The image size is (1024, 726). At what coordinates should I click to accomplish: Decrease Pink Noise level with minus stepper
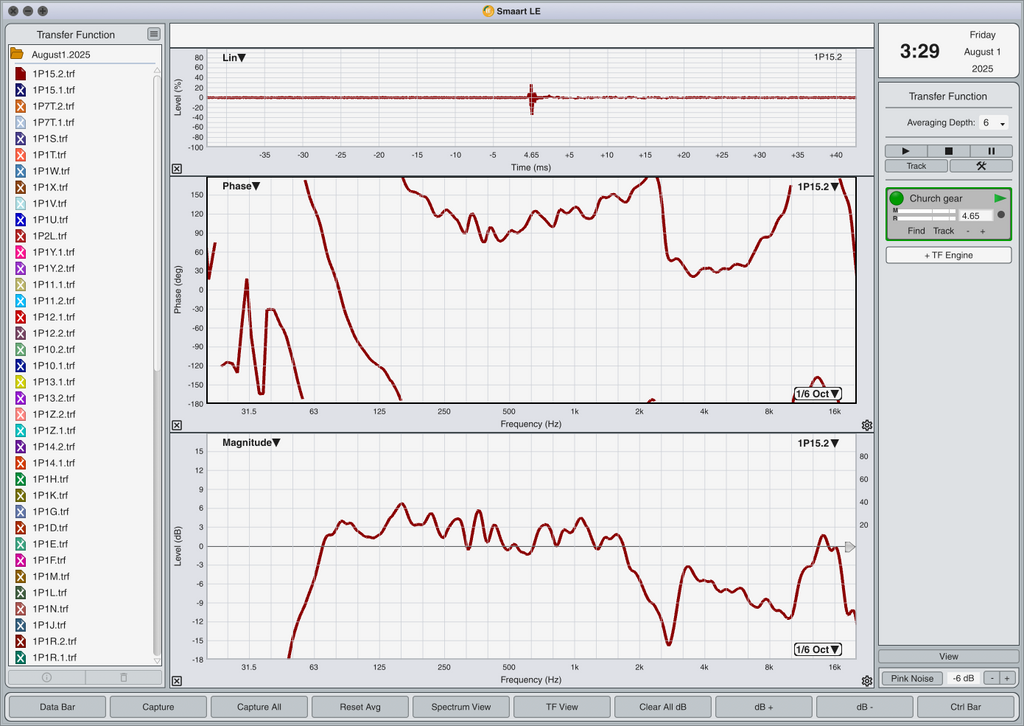[x=992, y=678]
